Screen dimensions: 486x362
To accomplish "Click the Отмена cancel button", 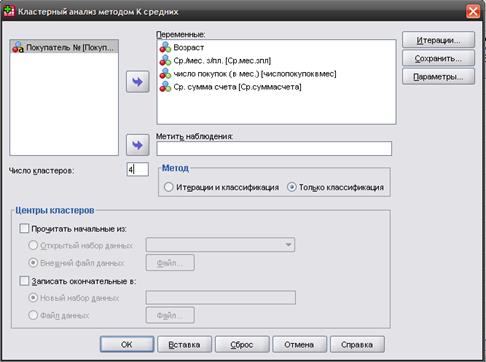I will 299,344.
